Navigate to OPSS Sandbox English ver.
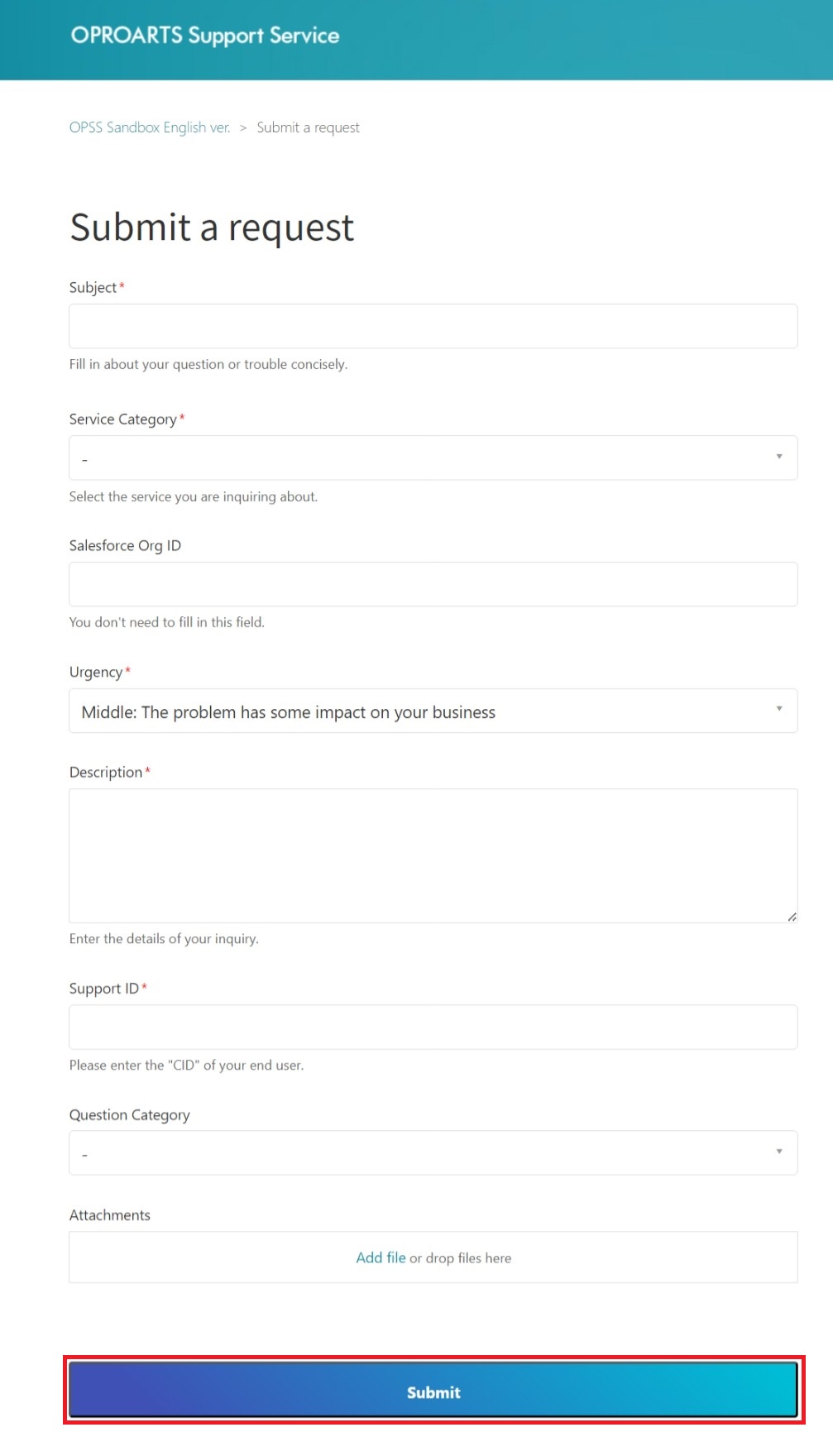Viewport: 833px width, 1456px height. [150, 127]
